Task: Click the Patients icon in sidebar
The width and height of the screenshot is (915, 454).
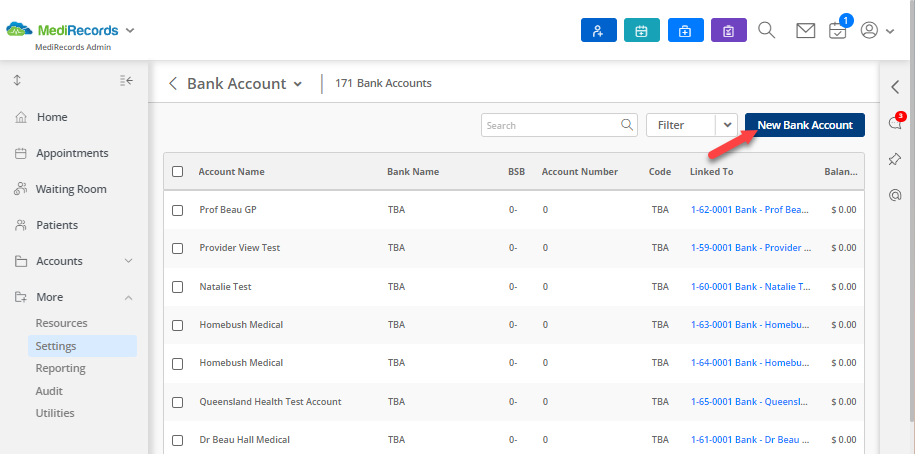Action: [x=21, y=225]
